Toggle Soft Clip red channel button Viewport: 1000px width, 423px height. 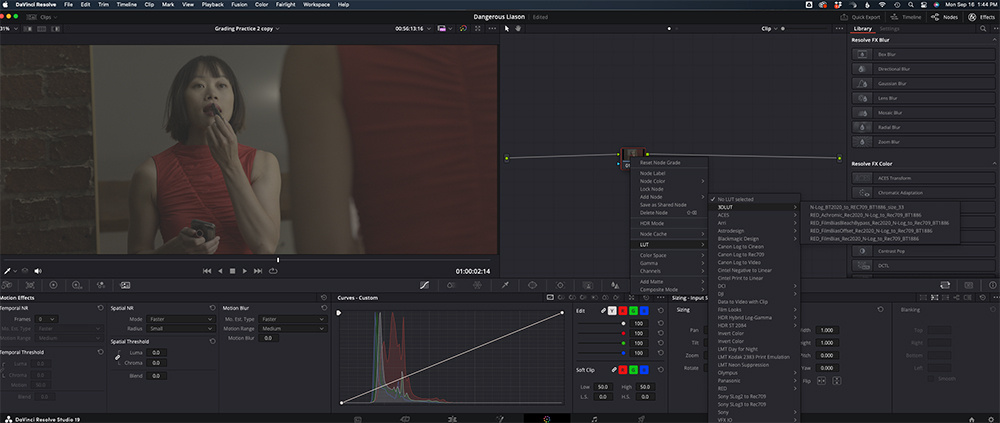tap(623, 369)
